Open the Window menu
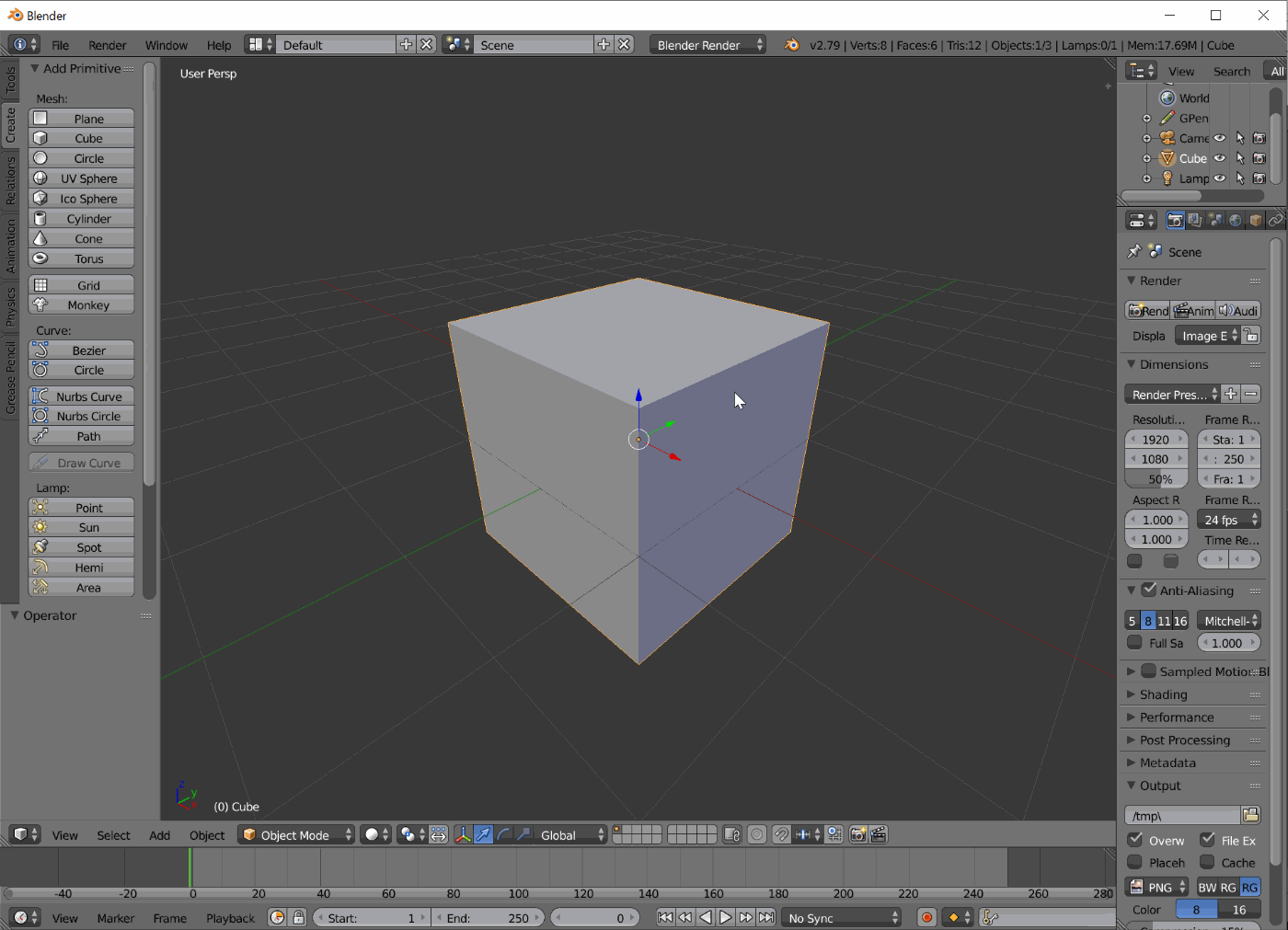Image resolution: width=1288 pixels, height=930 pixels. point(167,45)
